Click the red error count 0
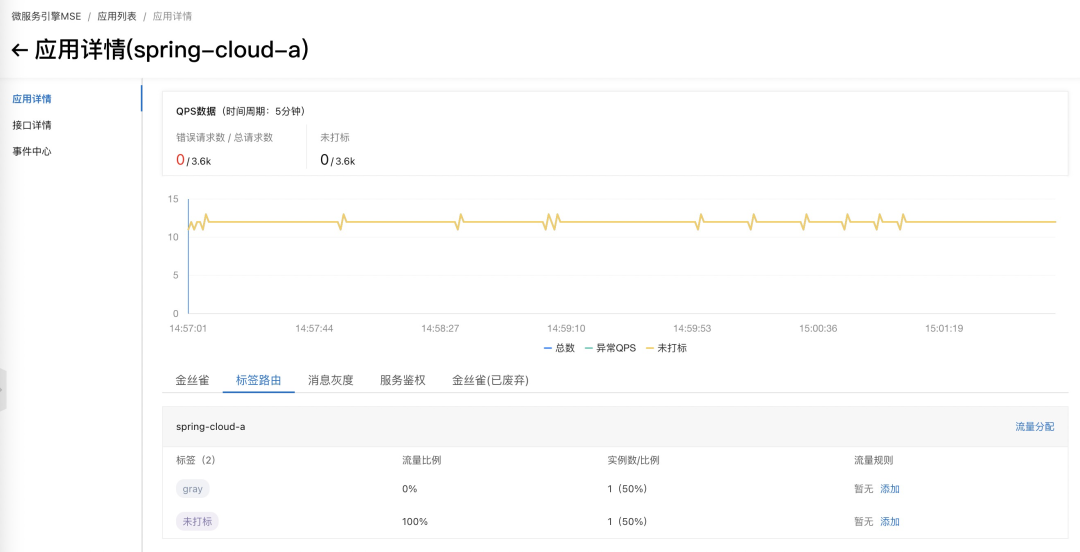The width and height of the screenshot is (1080, 552). click(x=180, y=160)
